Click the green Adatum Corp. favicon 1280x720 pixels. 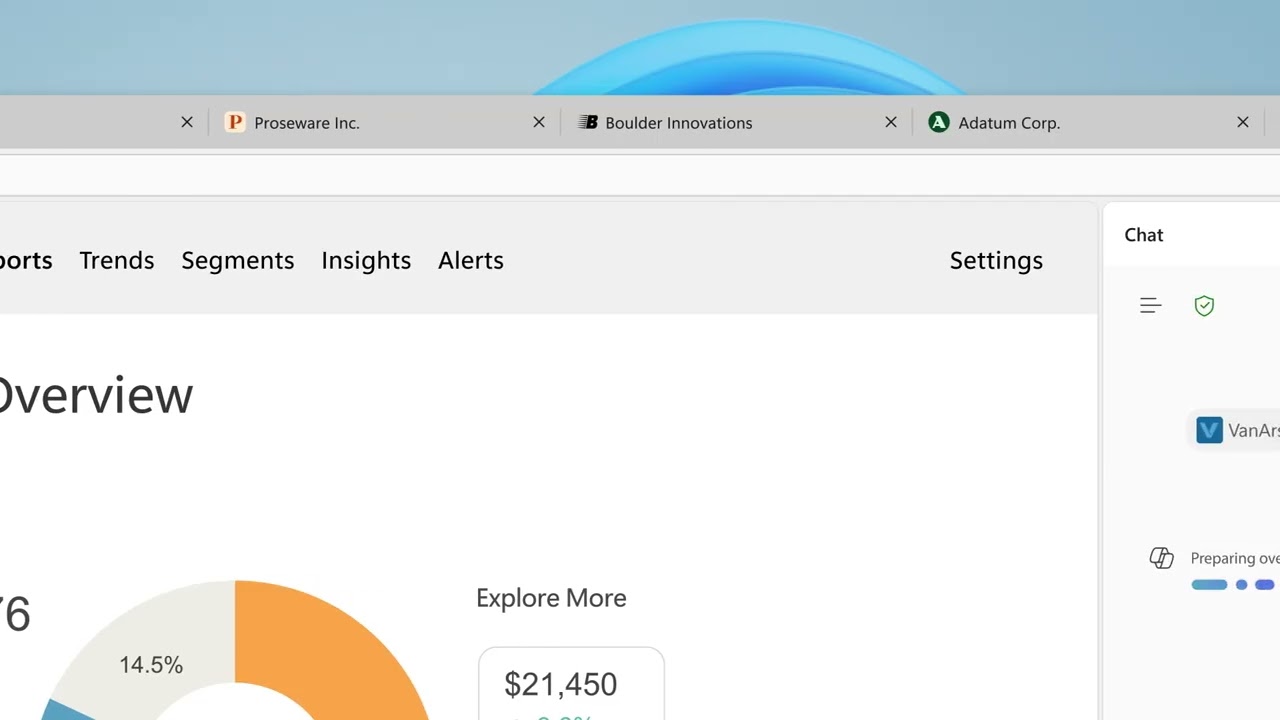(x=938, y=123)
